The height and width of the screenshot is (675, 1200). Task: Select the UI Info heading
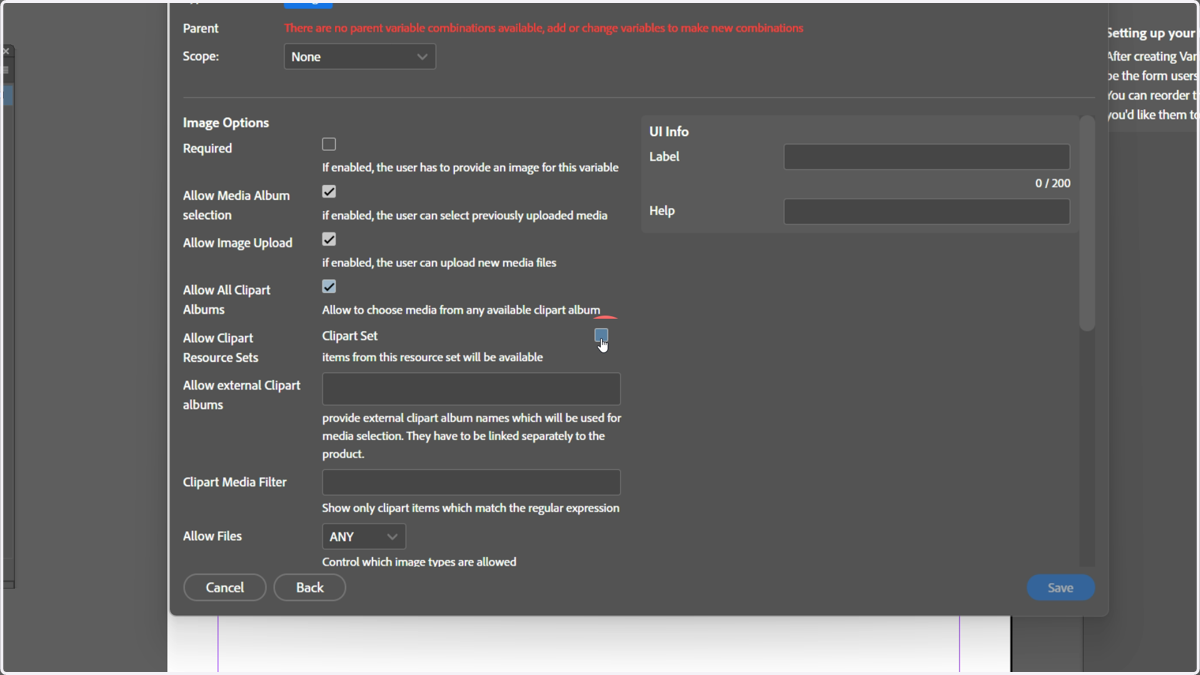coord(669,131)
